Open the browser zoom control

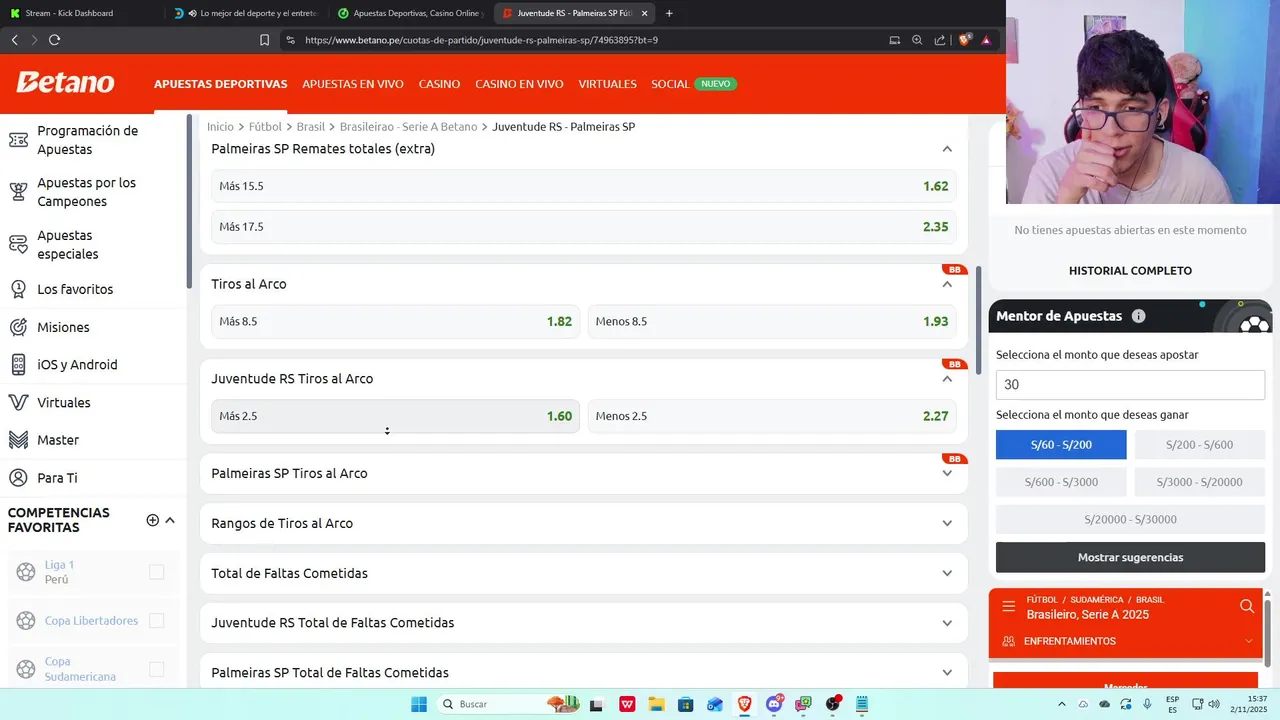pyautogui.click(x=917, y=40)
